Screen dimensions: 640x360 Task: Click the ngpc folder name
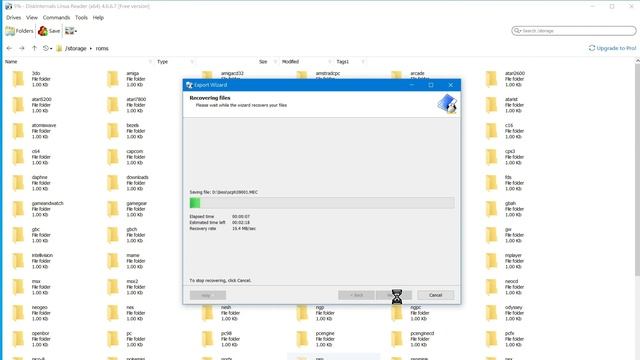pyautogui.click(x=416, y=307)
